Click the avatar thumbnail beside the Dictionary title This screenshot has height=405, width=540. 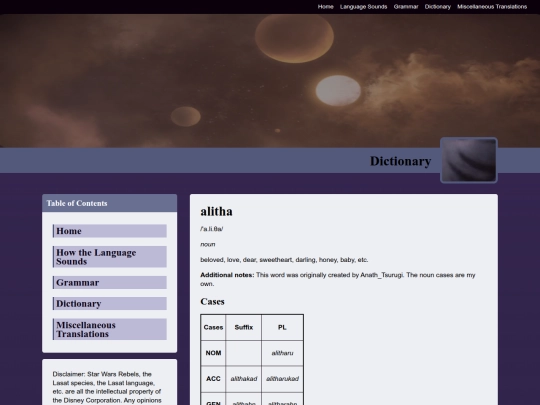[469, 160]
